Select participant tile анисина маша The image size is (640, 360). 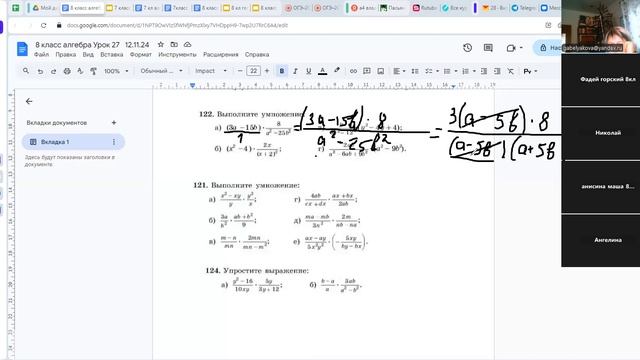point(601,187)
